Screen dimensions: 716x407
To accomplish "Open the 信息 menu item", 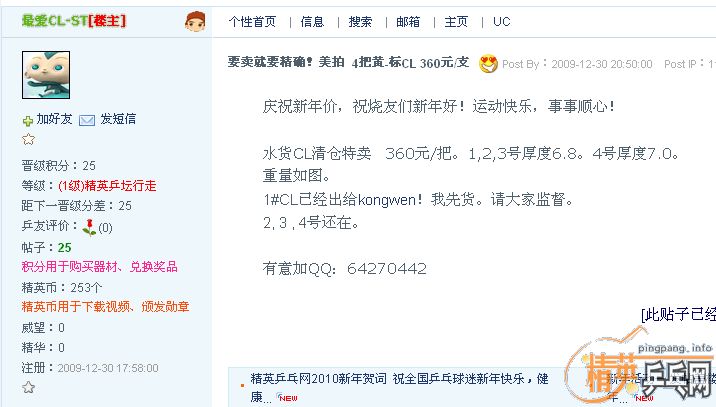I will (312, 21).
